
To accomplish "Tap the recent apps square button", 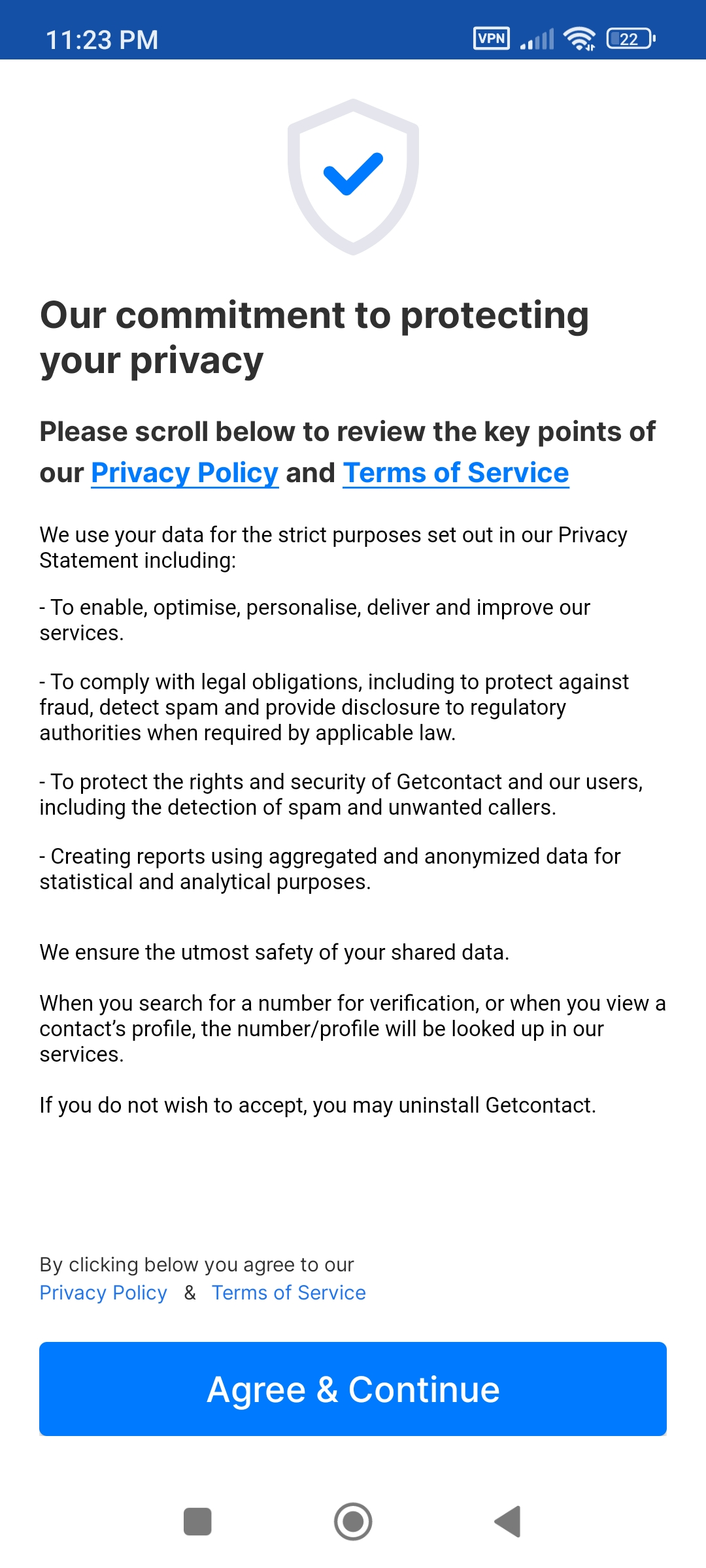I will 197,1522.
